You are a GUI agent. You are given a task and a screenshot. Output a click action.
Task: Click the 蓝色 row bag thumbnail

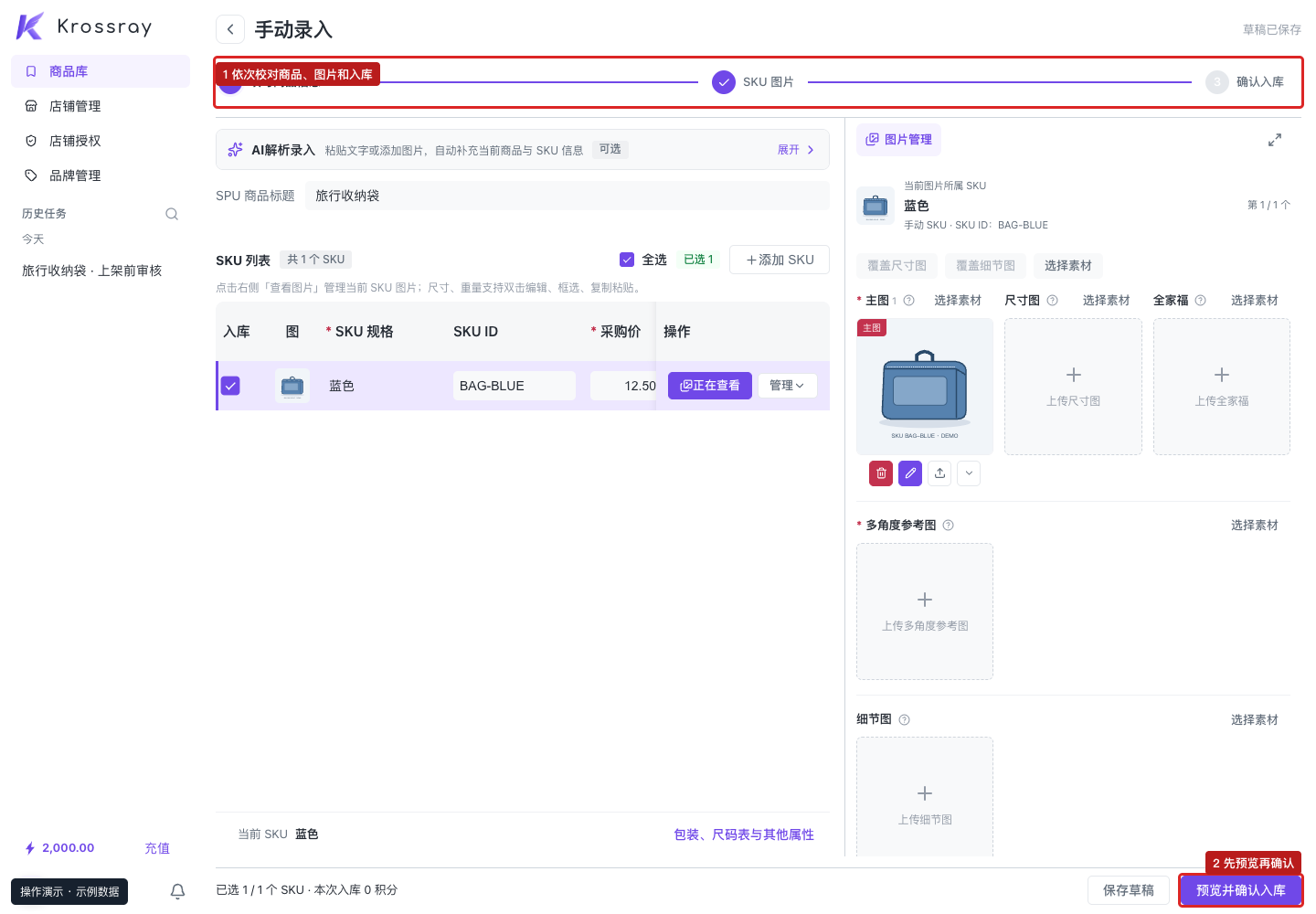click(x=292, y=386)
